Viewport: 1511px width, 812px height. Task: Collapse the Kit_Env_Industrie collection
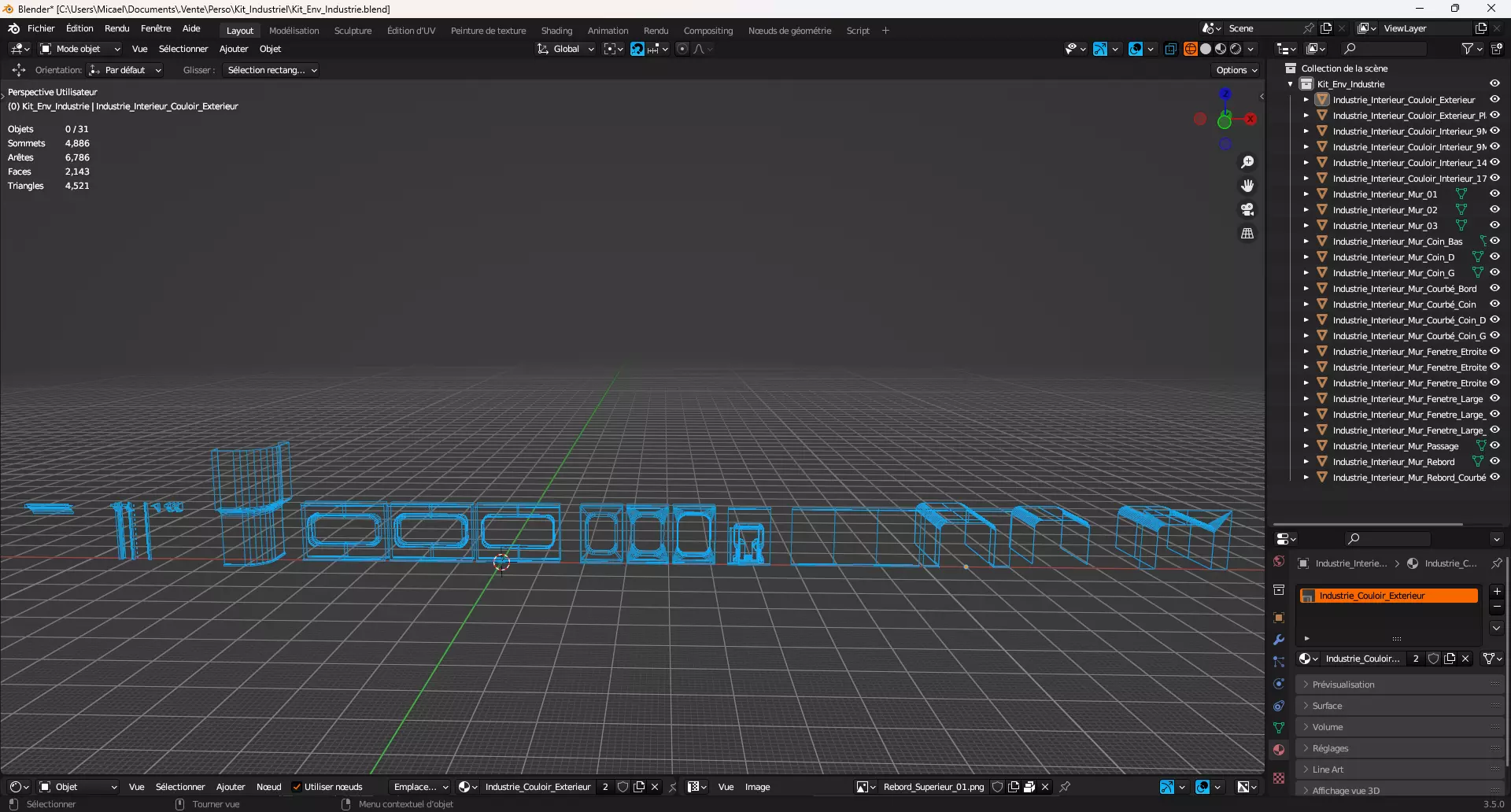pos(1291,84)
